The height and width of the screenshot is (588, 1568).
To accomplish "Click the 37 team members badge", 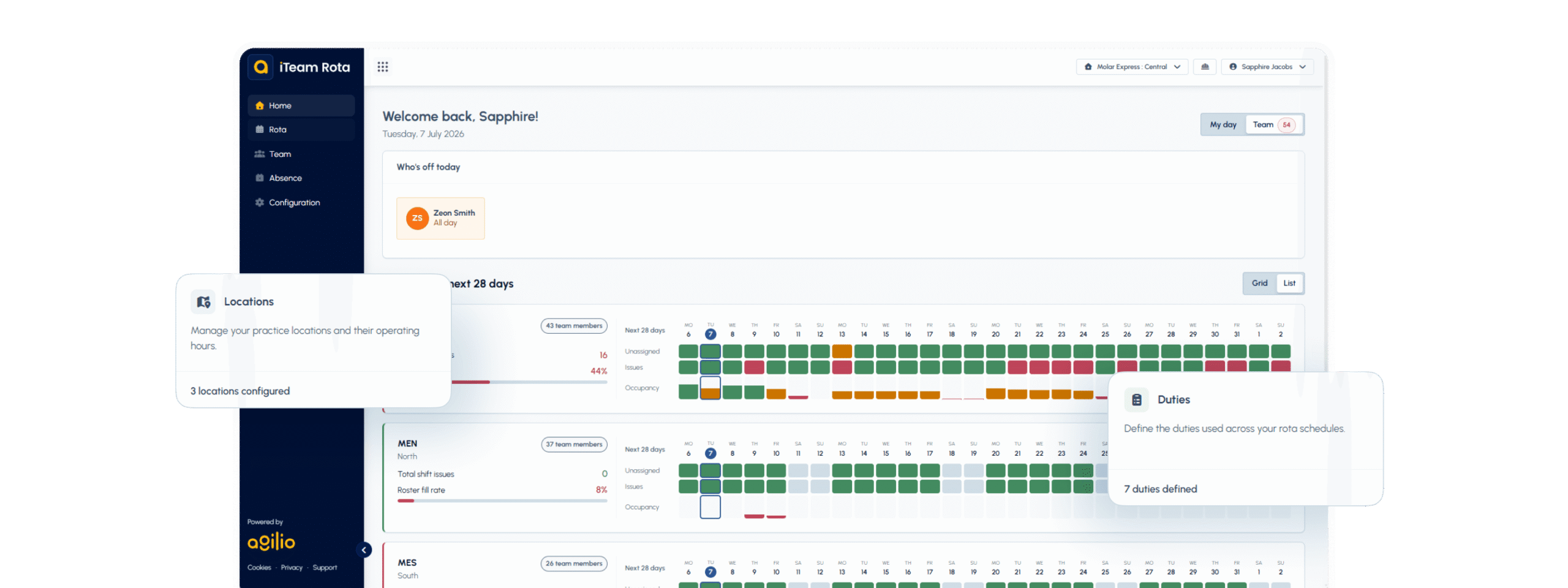I will (x=574, y=445).
